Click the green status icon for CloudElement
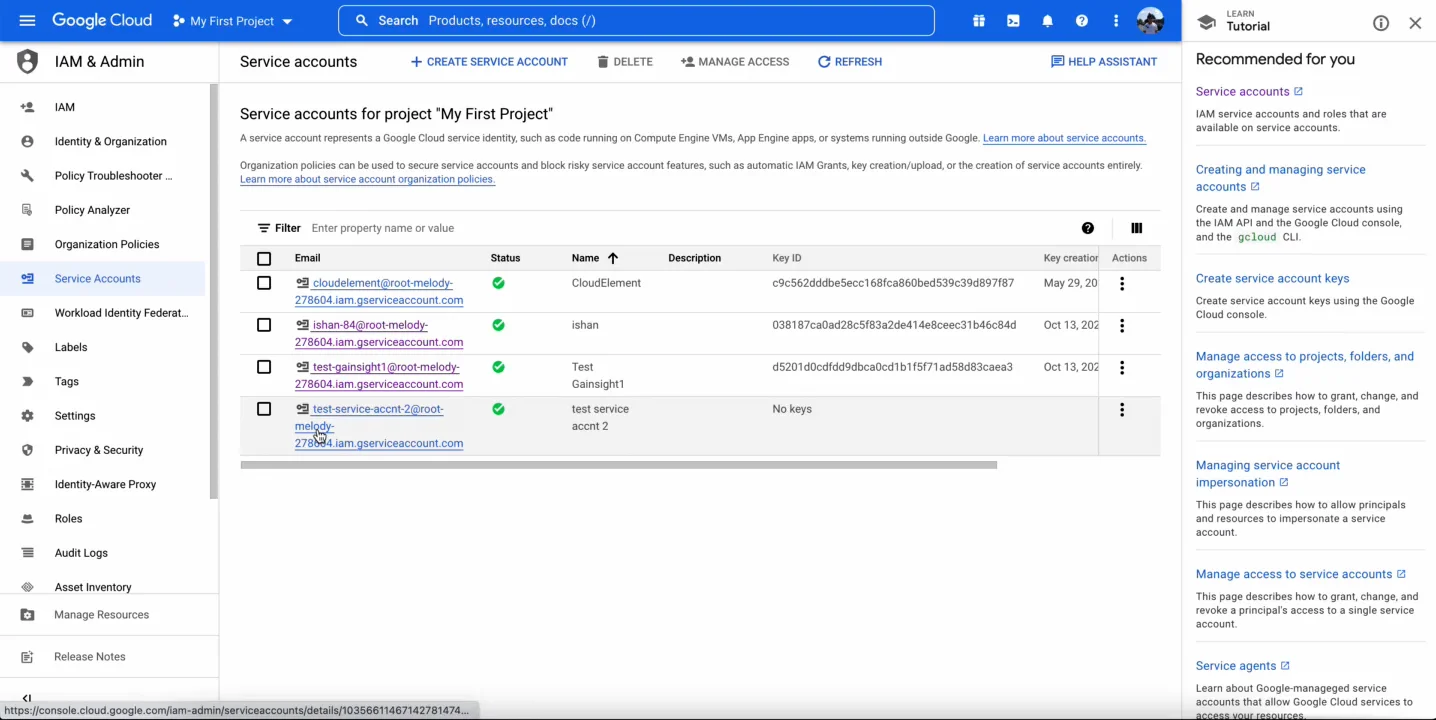Viewport: 1436px width, 720px height. tap(498, 283)
